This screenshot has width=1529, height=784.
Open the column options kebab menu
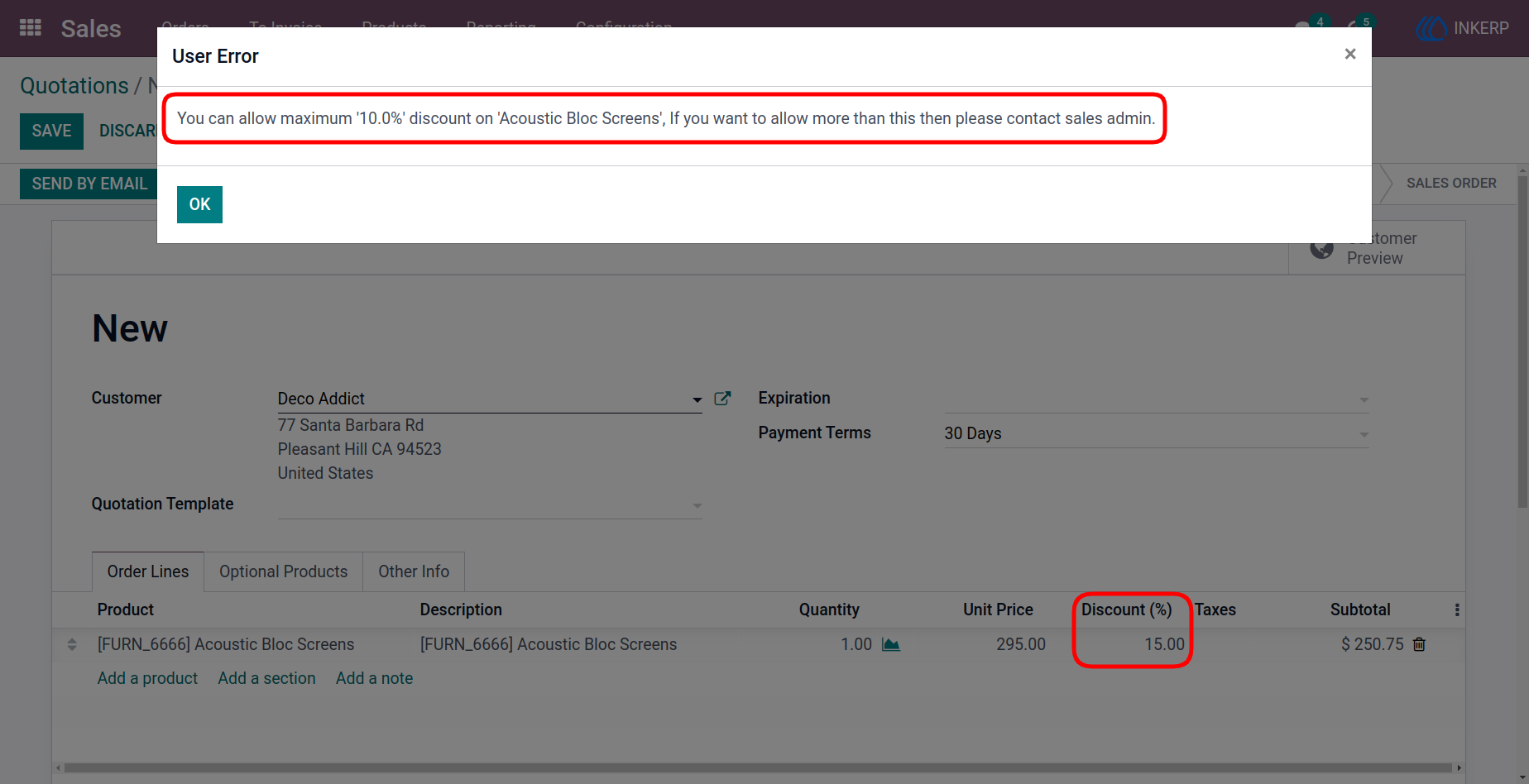[x=1457, y=610]
